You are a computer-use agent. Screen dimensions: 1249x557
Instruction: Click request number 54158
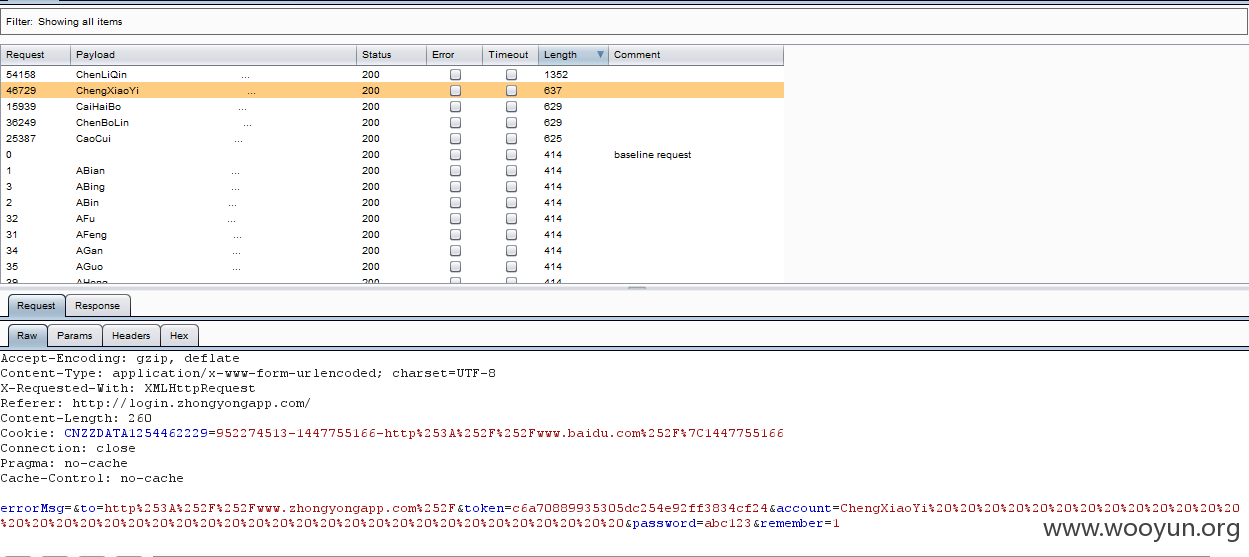click(x=20, y=75)
